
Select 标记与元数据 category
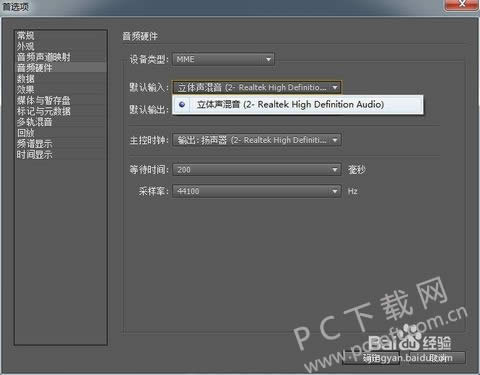point(60,111)
